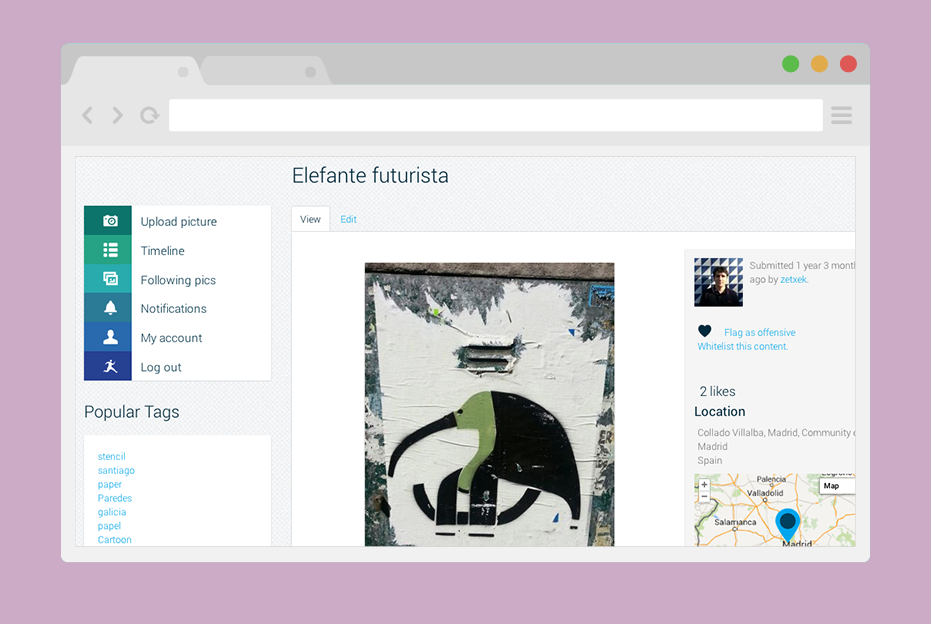Screen dimensions: 931x624
Task: Zoom in on the map
Action: pyautogui.click(x=704, y=484)
